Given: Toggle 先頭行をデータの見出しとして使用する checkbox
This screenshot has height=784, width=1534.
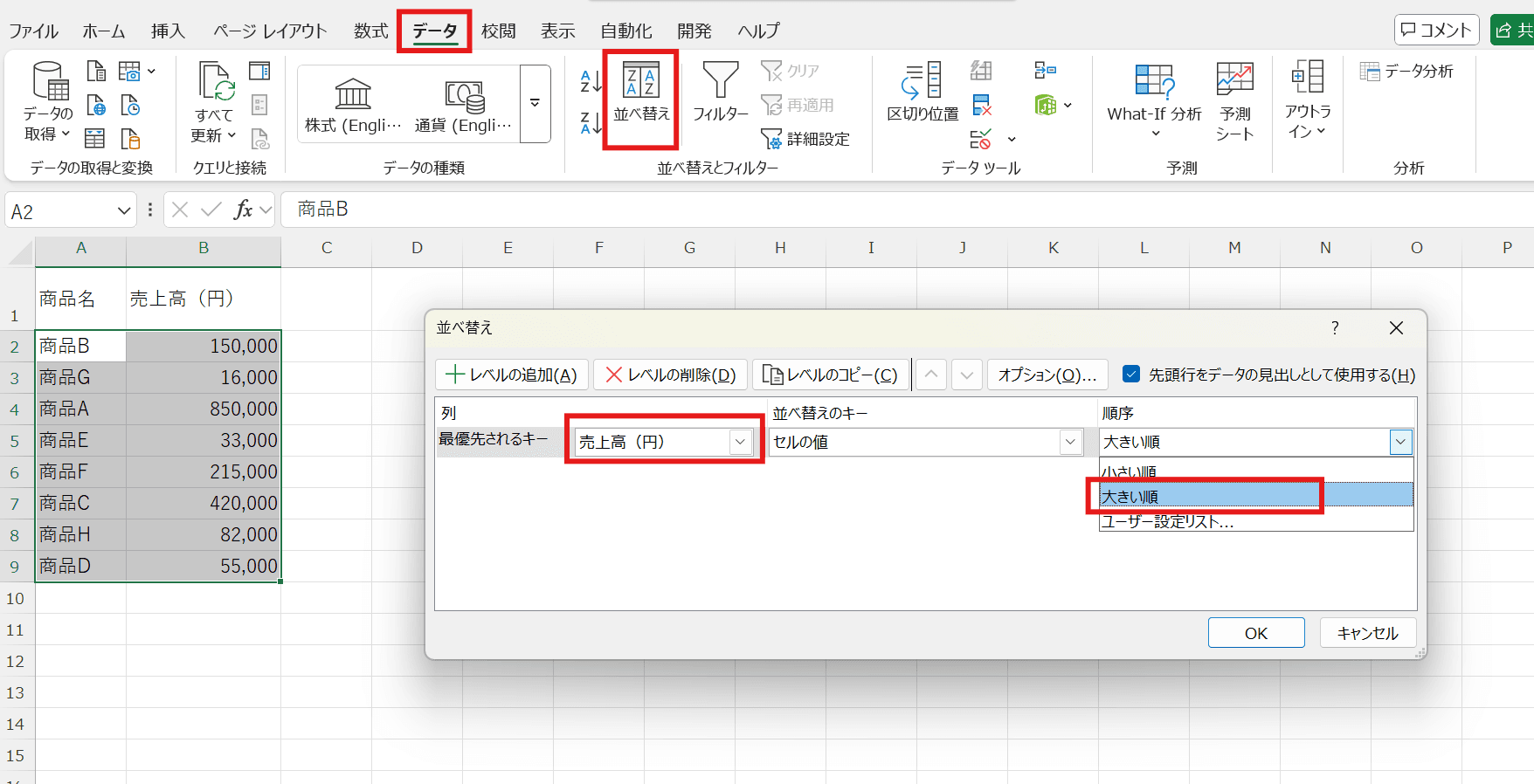Looking at the screenshot, I should 1131,374.
